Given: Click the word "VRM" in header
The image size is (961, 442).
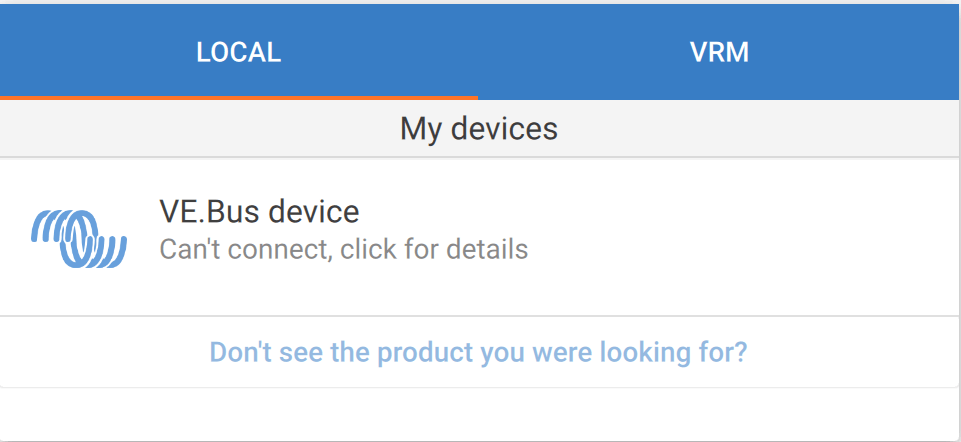Looking at the screenshot, I should (x=719, y=53).
